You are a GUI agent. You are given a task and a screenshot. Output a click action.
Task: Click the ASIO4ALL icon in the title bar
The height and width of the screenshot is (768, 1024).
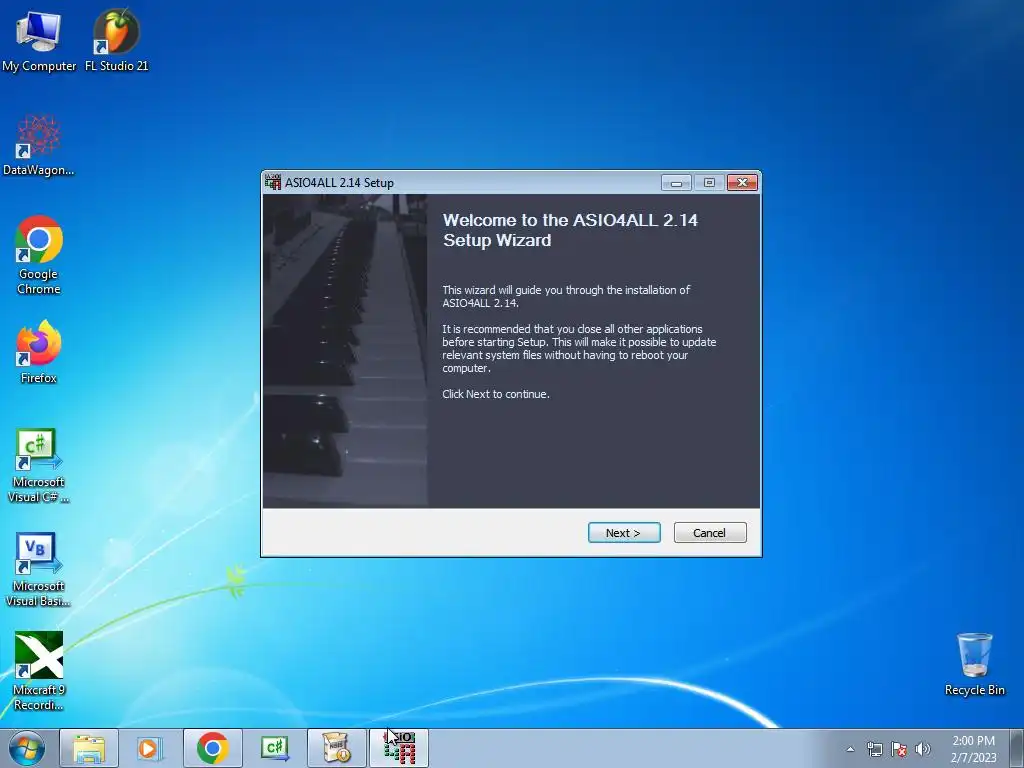pyautogui.click(x=273, y=182)
